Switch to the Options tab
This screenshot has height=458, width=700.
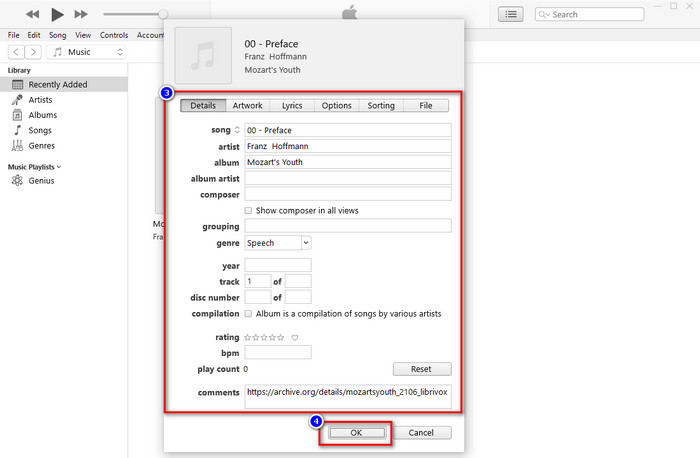coord(337,106)
